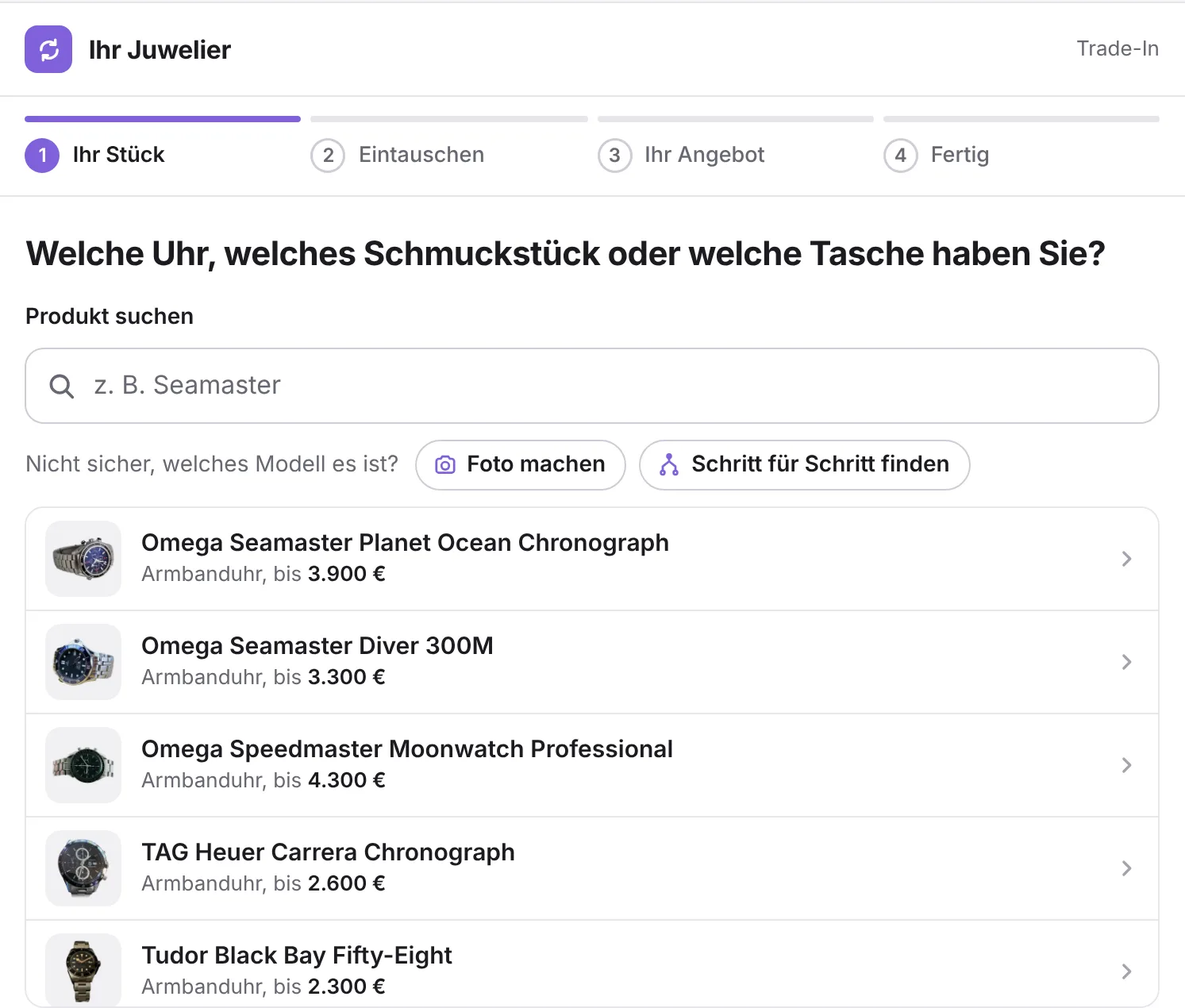Click the price text 'Armbanduhr, bis 2.600 €'
The image size is (1185, 1008).
(264, 883)
